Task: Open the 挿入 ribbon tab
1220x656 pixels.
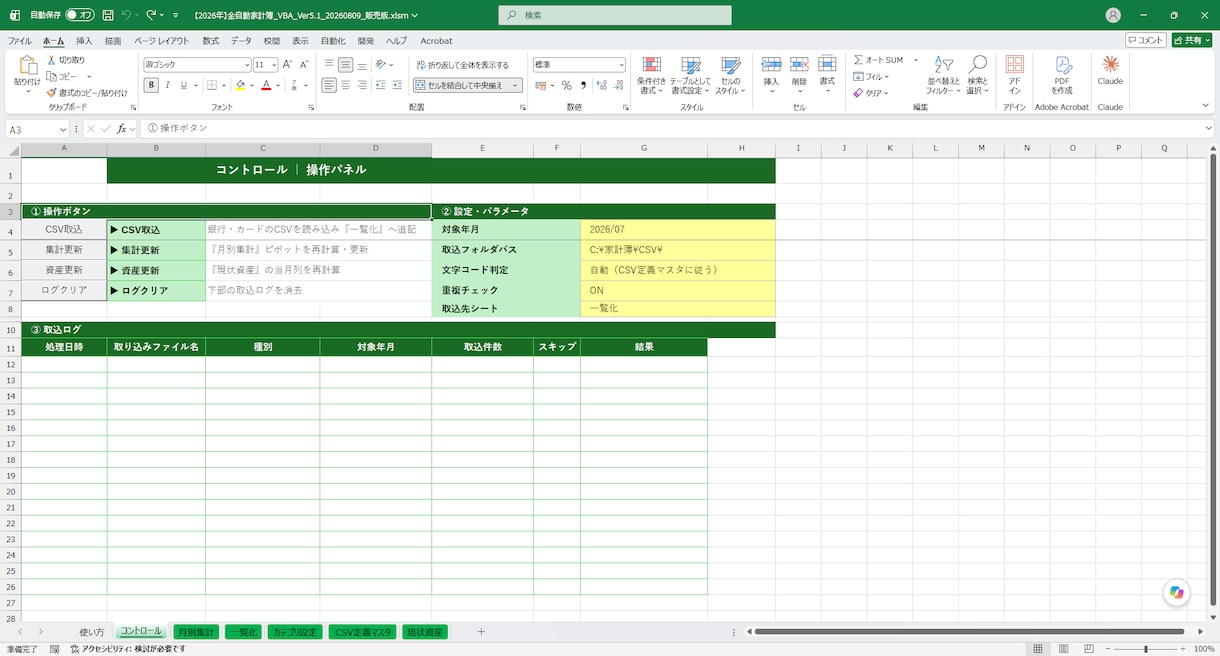Action: point(84,41)
